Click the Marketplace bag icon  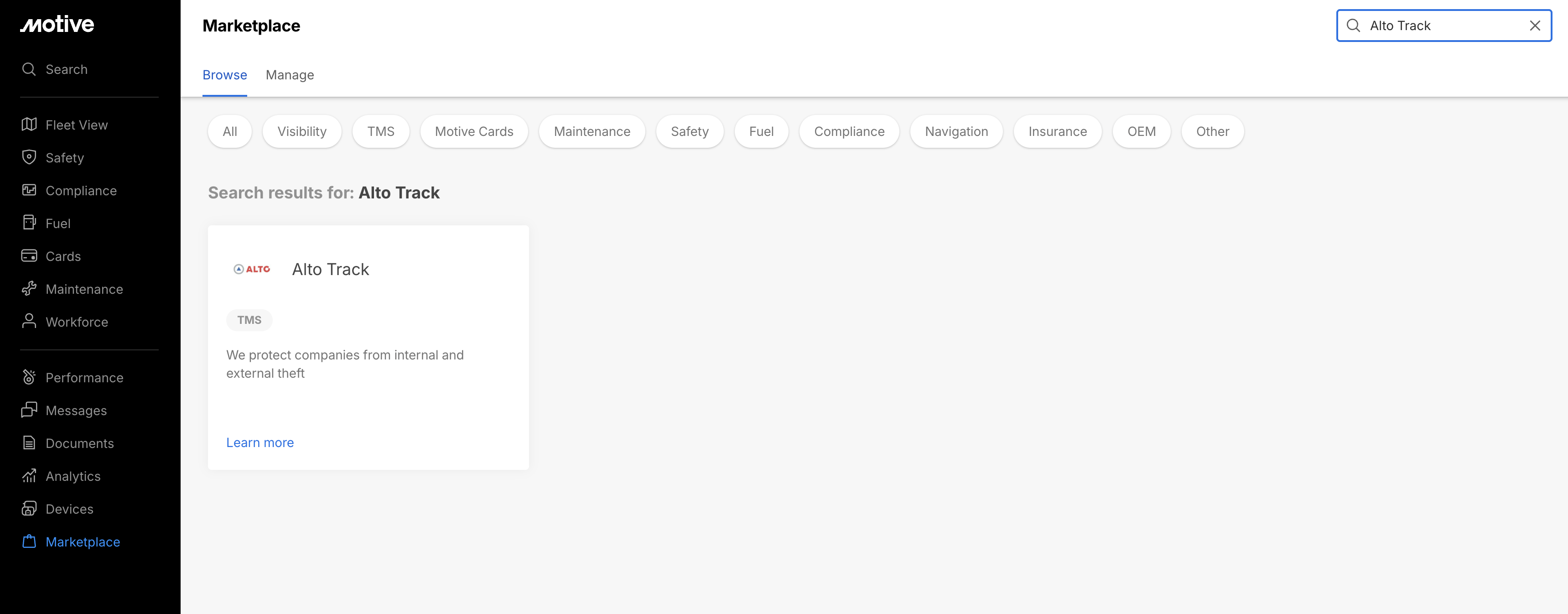(29, 541)
